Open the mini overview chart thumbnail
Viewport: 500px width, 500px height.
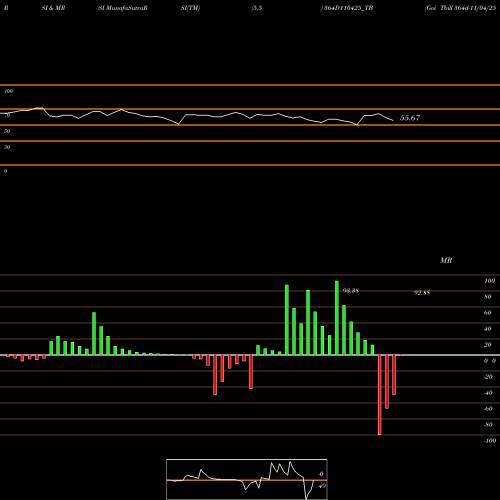(x=247, y=479)
